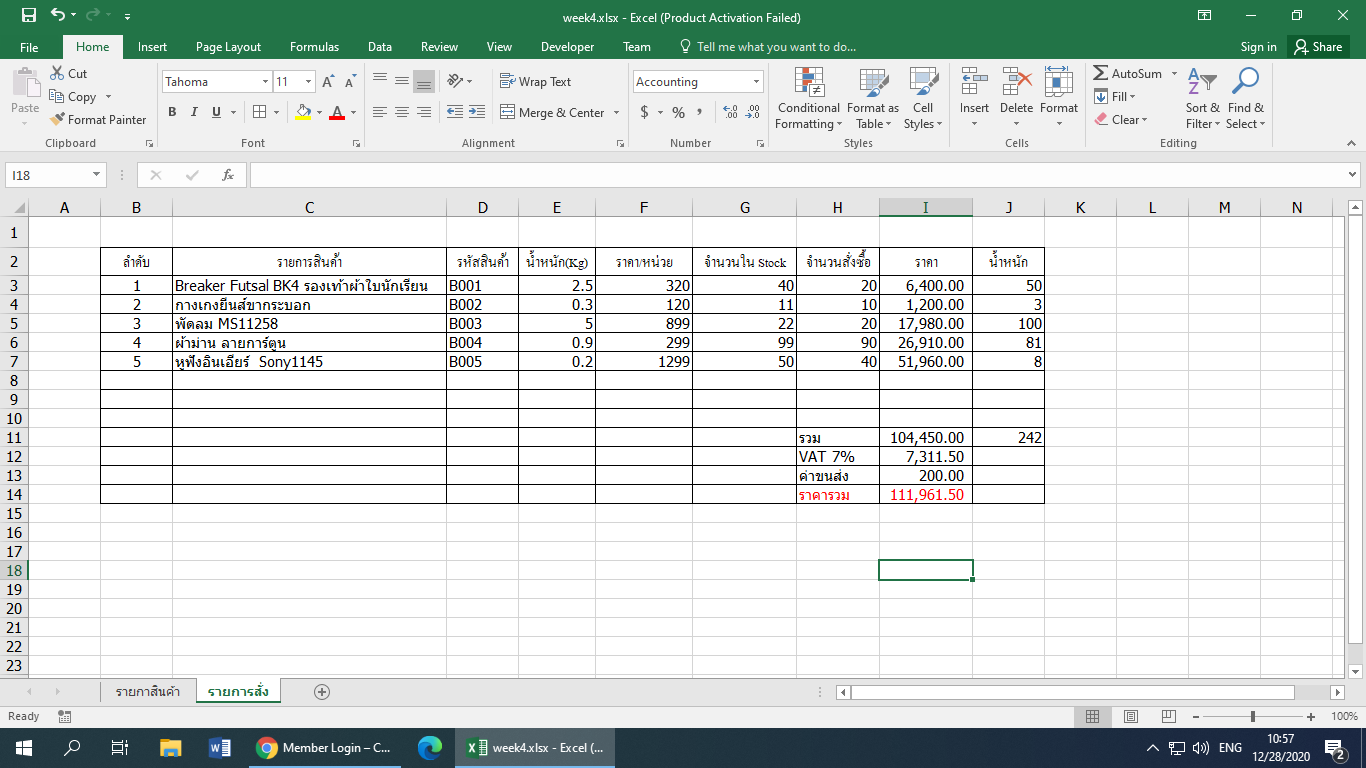
Task: Click the Share button
Action: tap(1317, 47)
